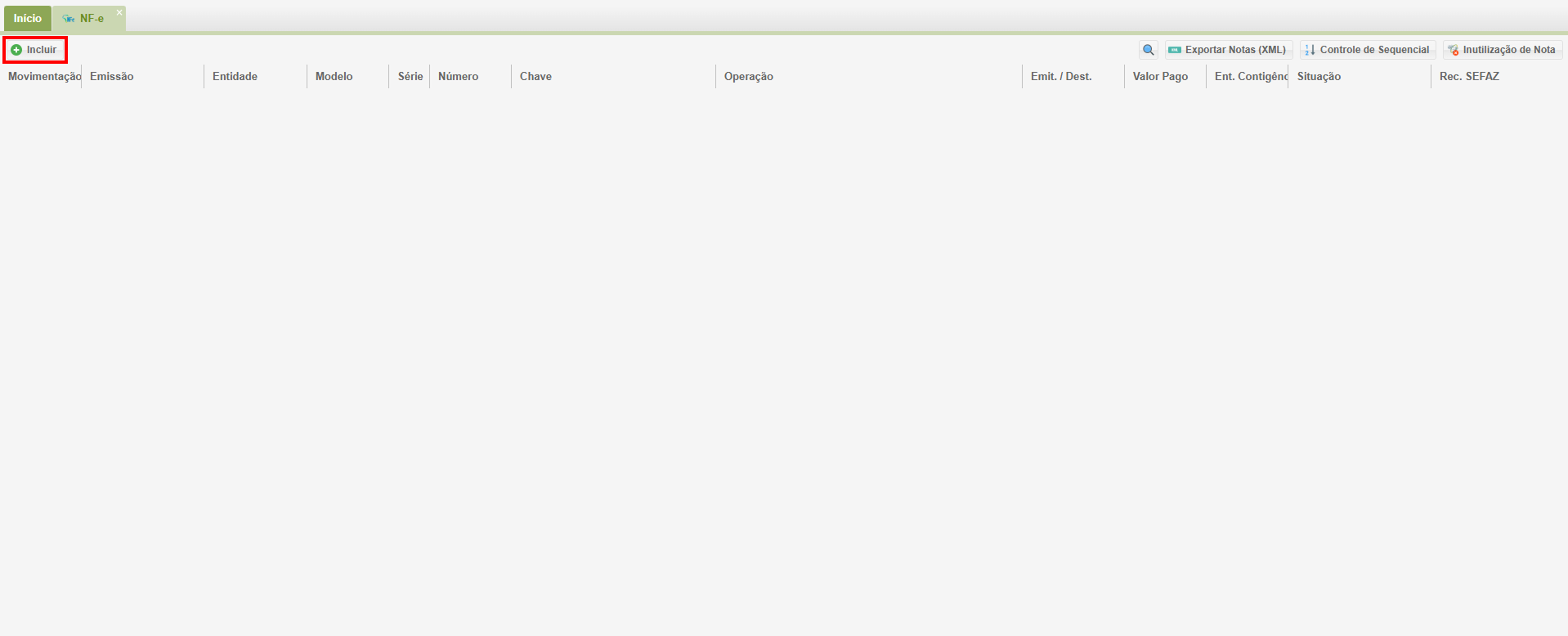The height and width of the screenshot is (636, 1568).
Task: Click the Entidade column header
Action: point(235,76)
